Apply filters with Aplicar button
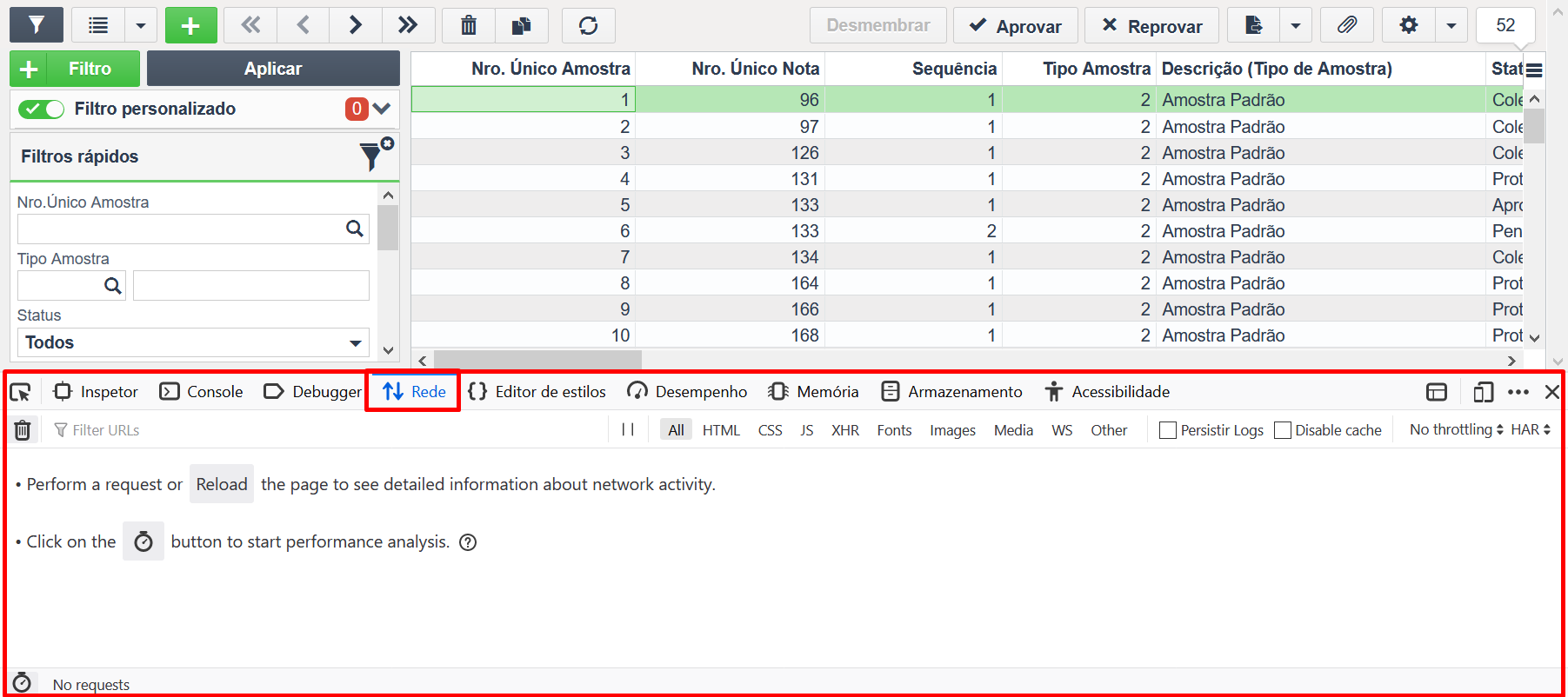The height and width of the screenshot is (697, 1568). [x=273, y=68]
